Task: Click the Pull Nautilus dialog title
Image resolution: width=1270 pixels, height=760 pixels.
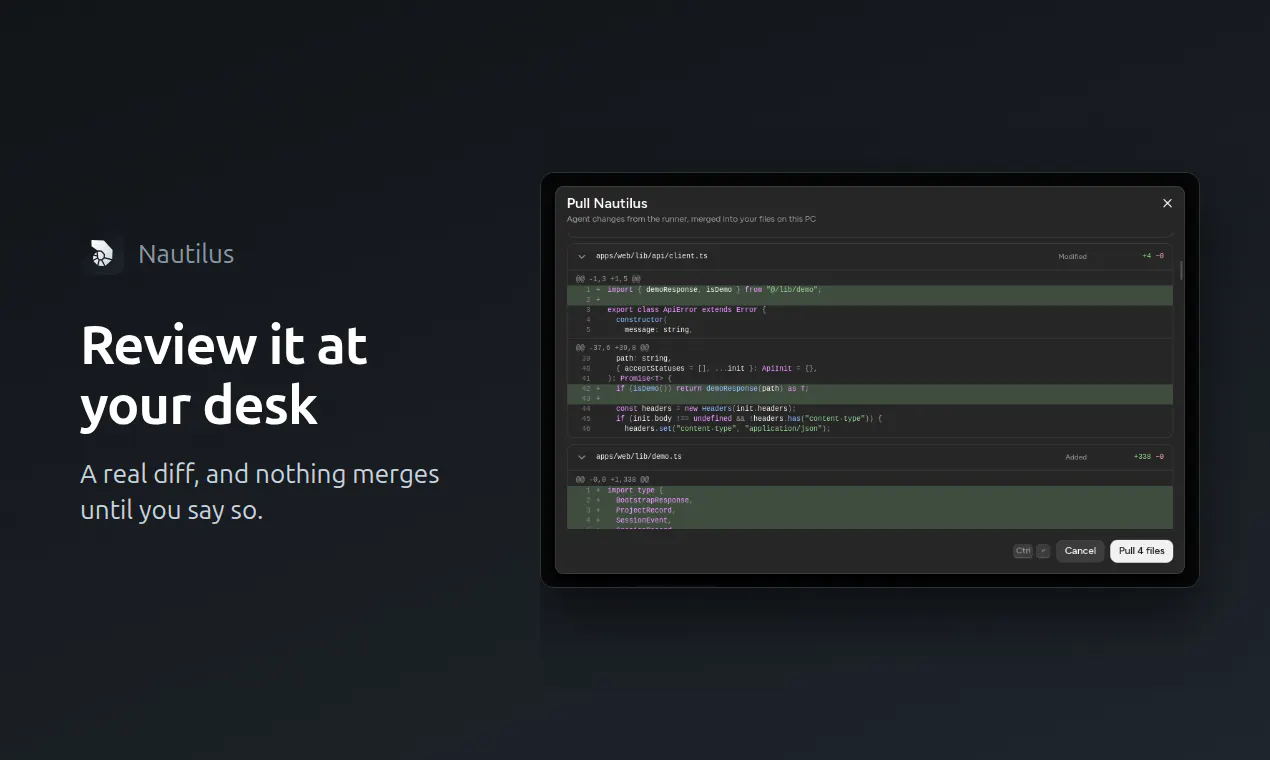Action: [x=607, y=203]
